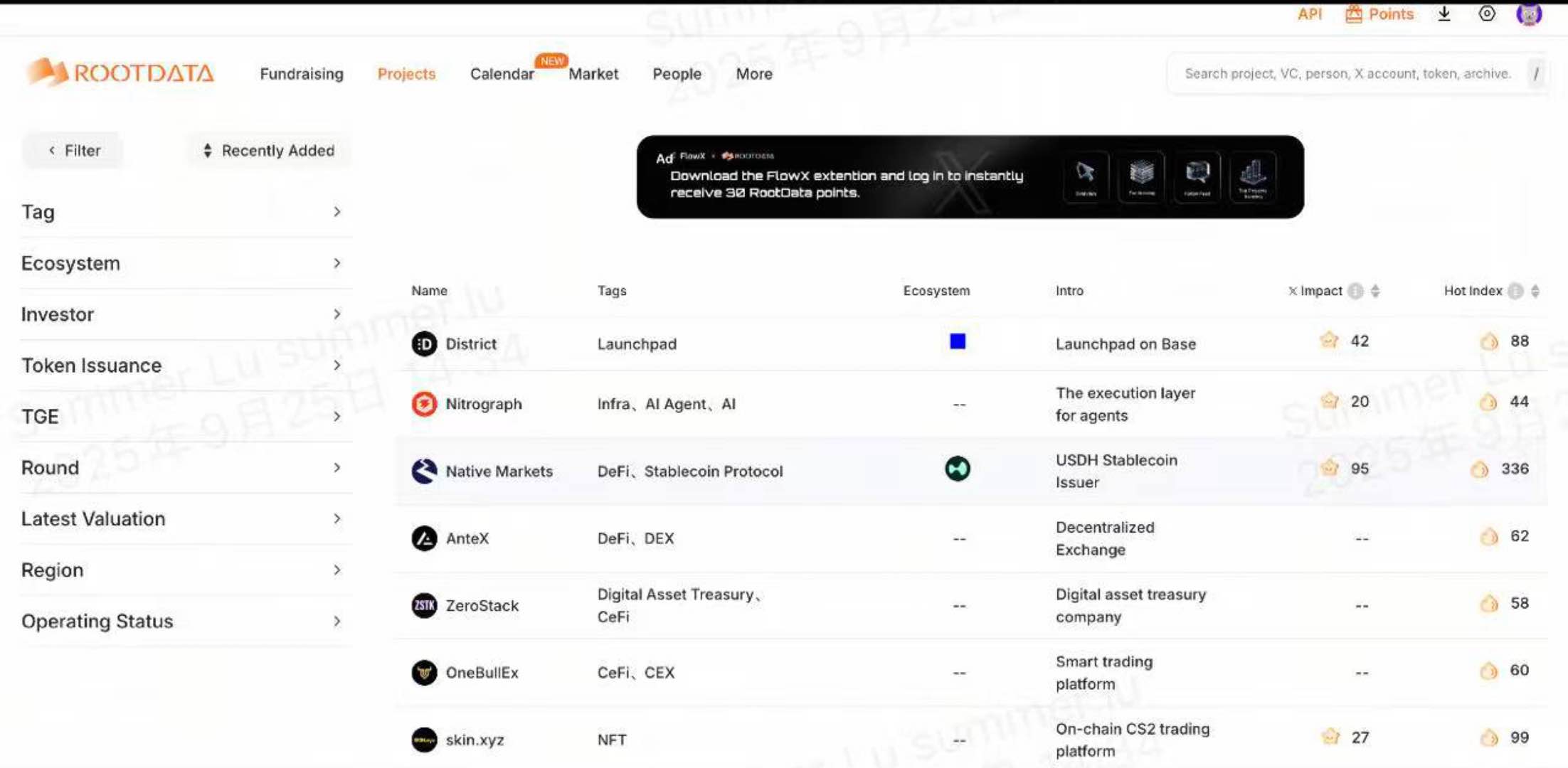Sort by Hot Index arrows
This screenshot has height=768, width=1568.
[x=1535, y=291]
